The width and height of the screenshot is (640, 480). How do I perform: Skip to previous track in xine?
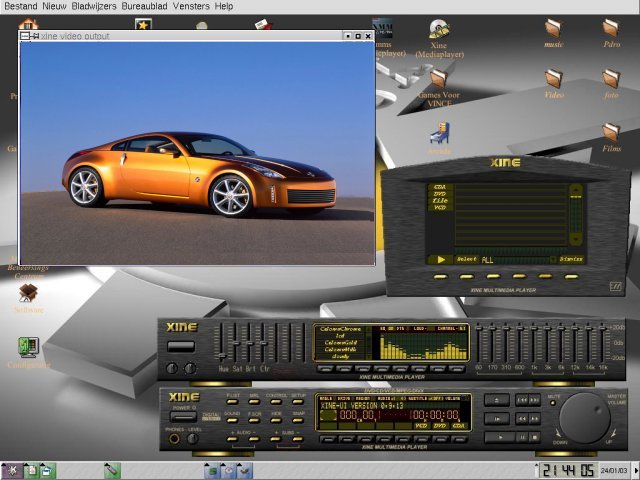[522, 400]
